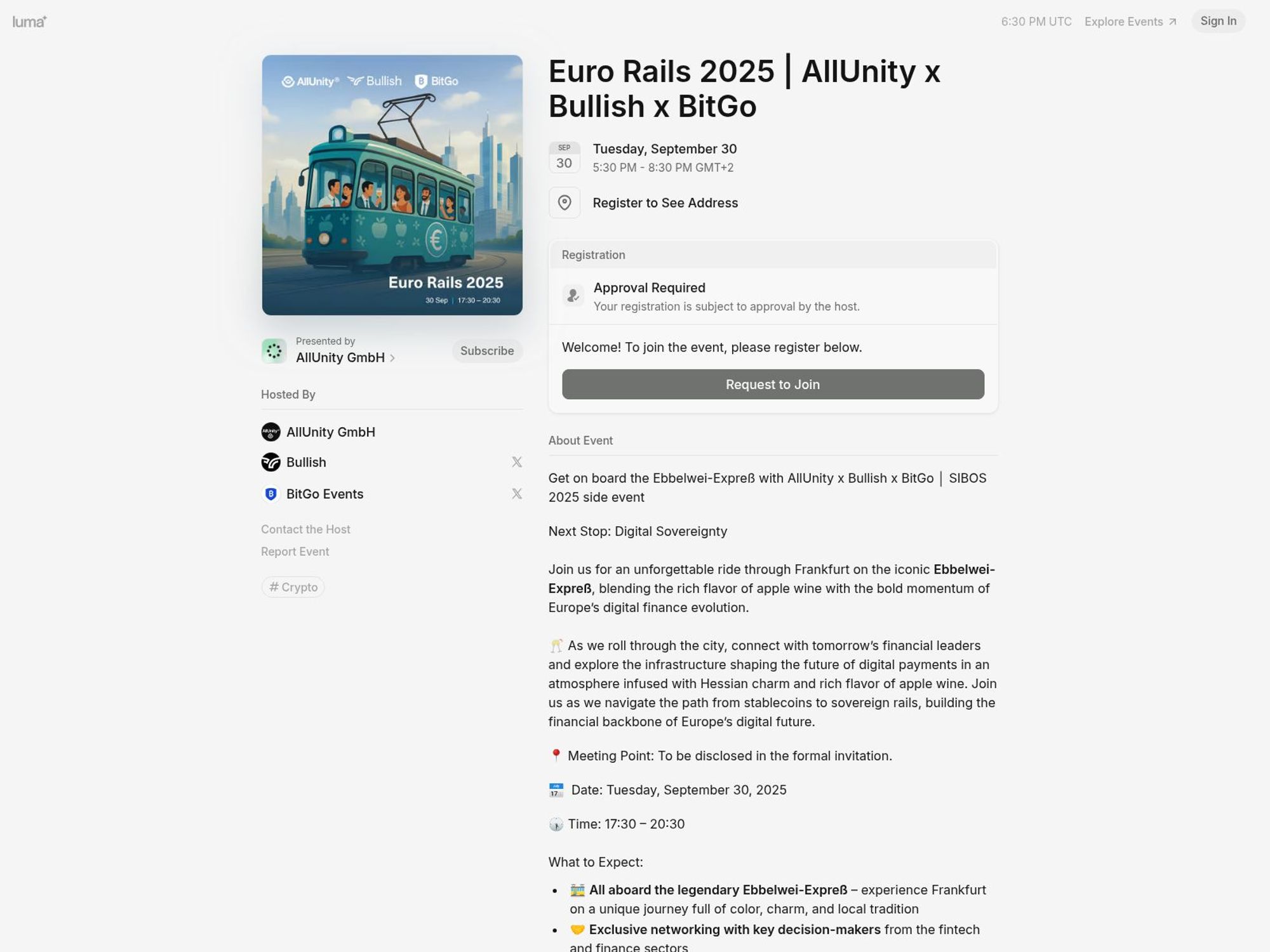This screenshot has width=1270, height=952.
Task: Click the Bullish host avatar
Action: [271, 462]
